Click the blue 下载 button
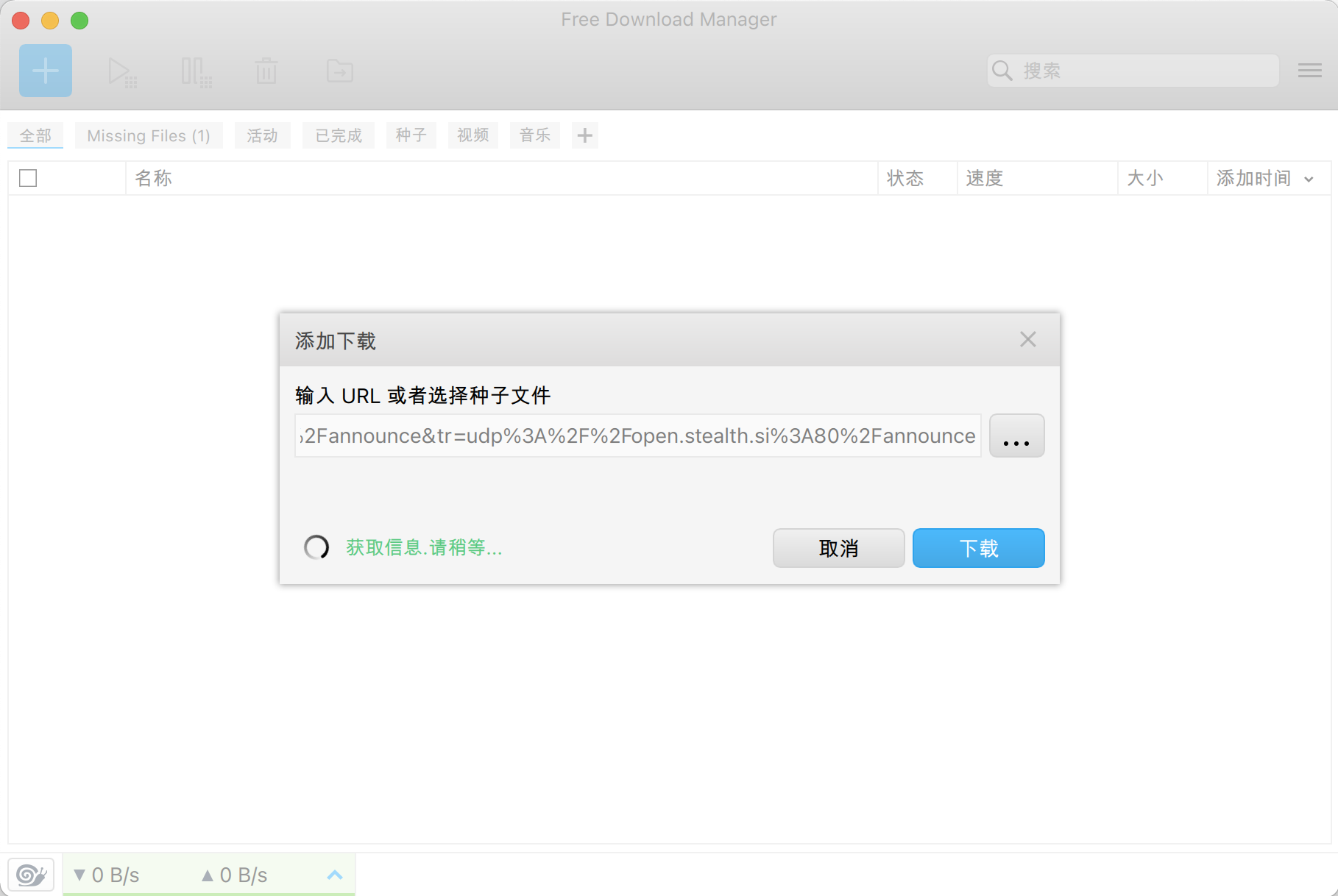 tap(979, 548)
